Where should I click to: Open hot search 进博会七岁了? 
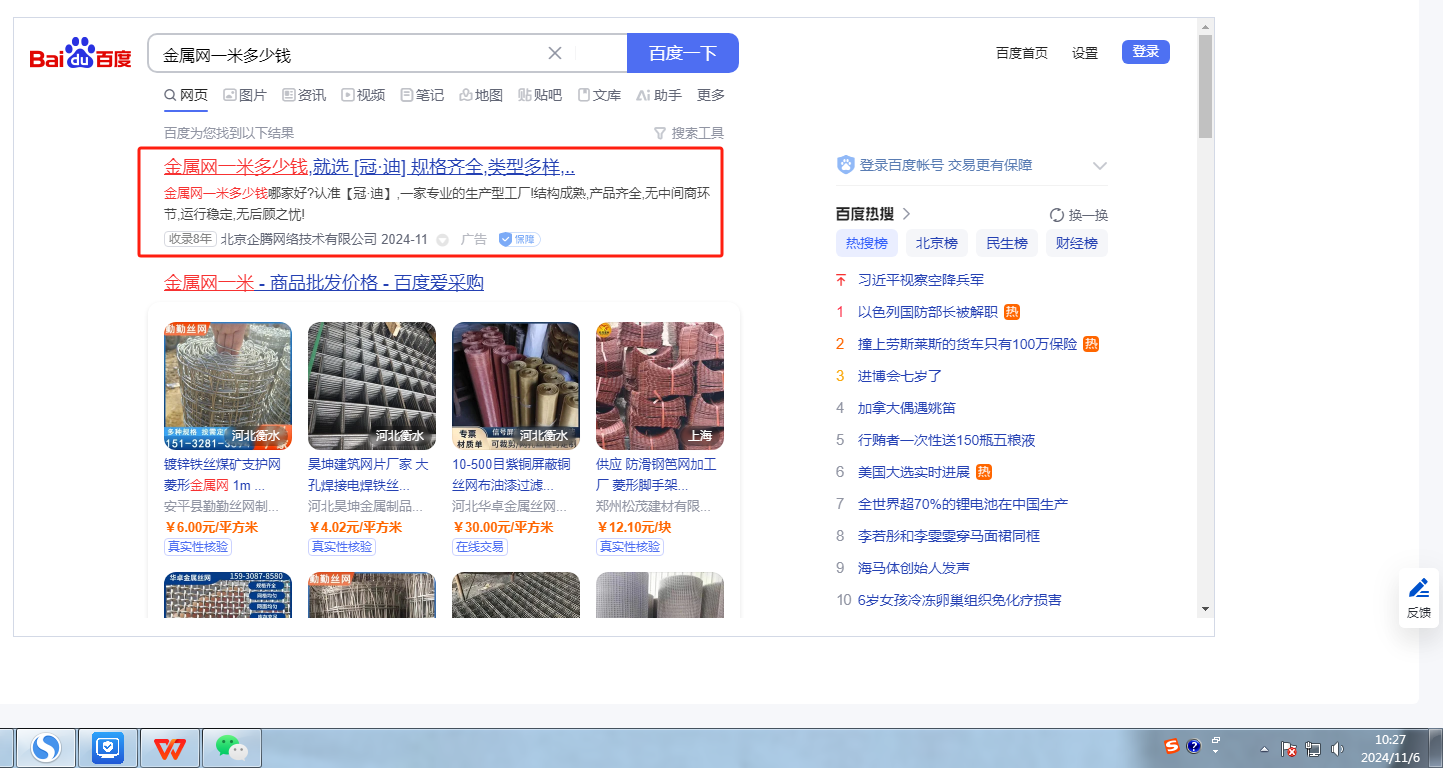[x=900, y=376]
